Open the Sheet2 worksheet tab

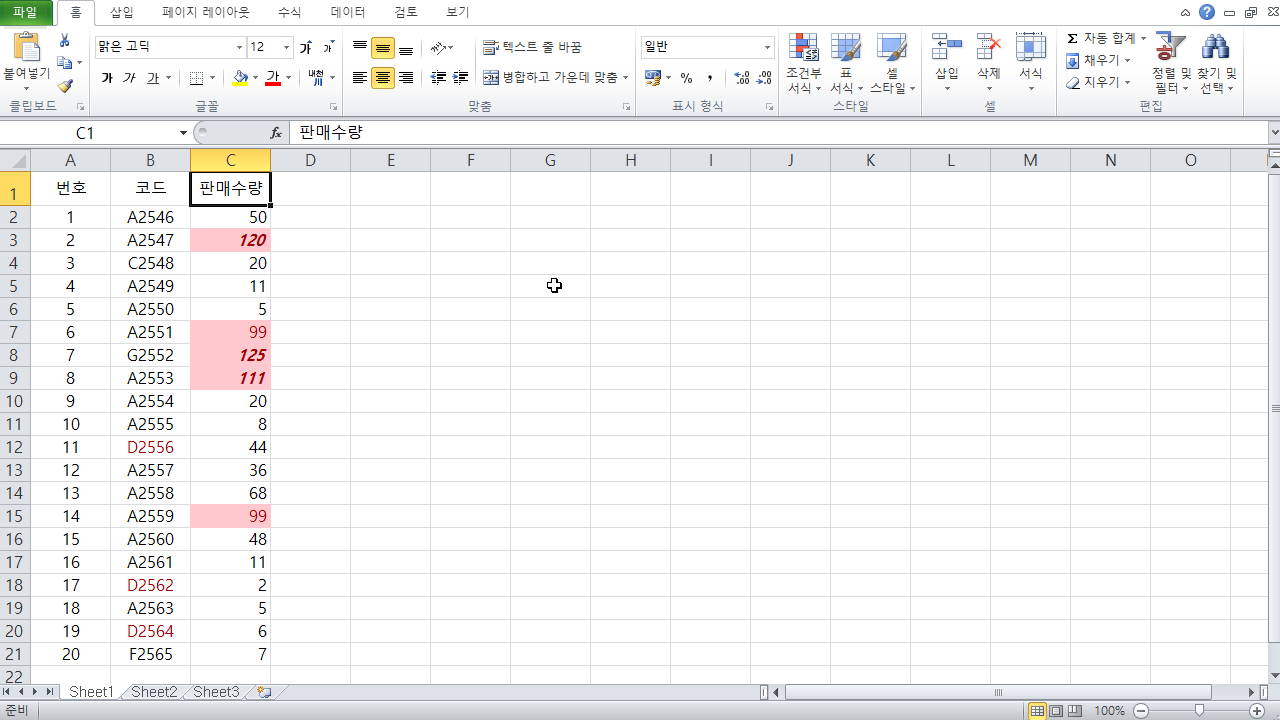tap(154, 692)
